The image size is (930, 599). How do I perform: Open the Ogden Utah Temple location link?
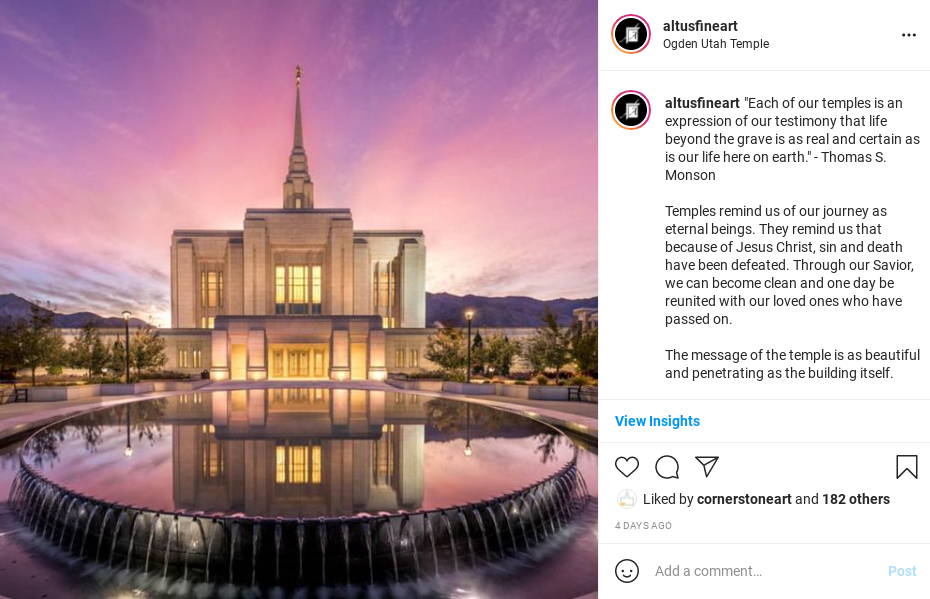[716, 44]
